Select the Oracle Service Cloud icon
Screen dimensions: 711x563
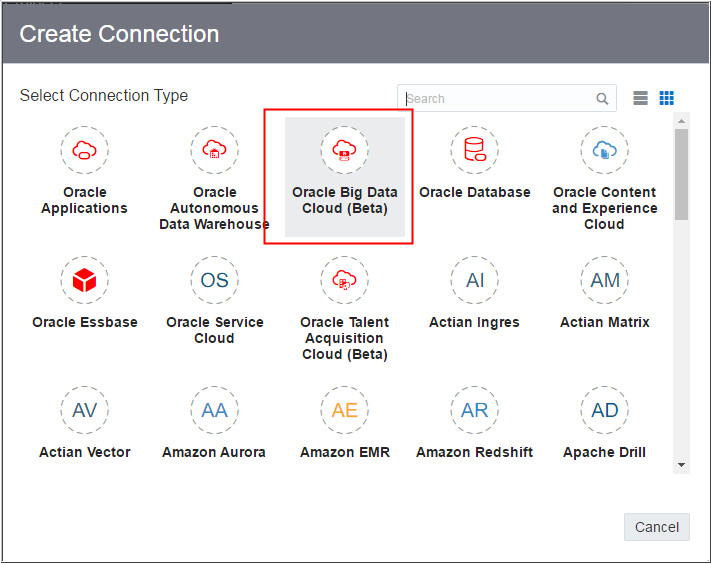[214, 281]
